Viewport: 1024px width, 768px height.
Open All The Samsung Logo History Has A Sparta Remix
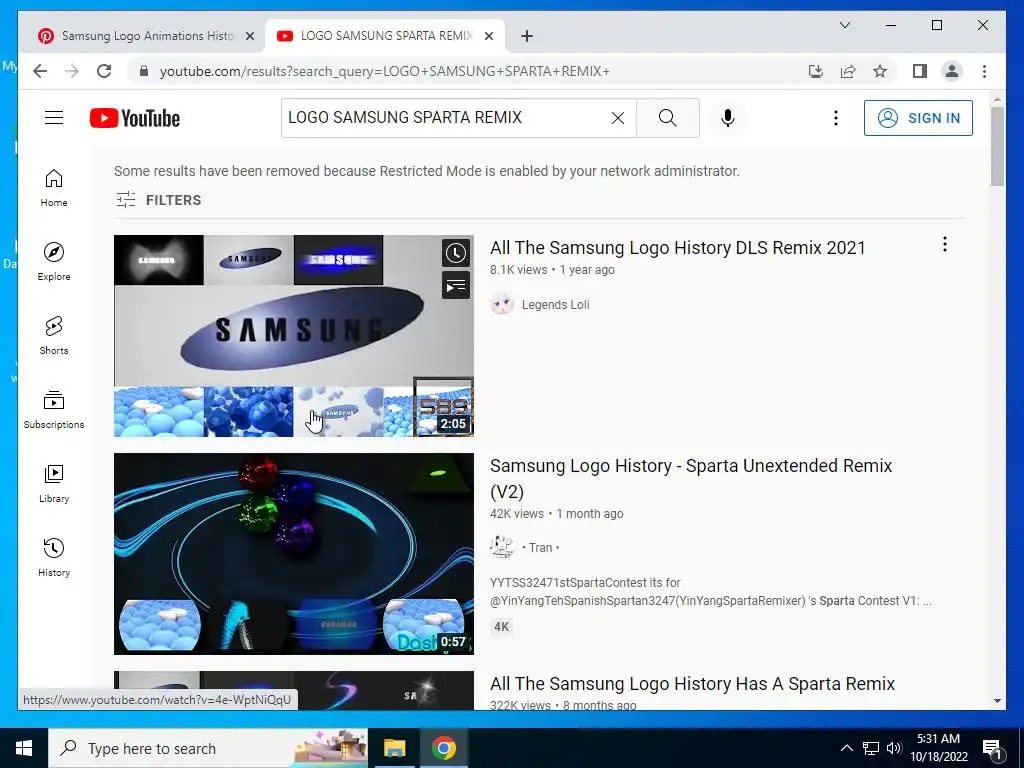click(692, 684)
